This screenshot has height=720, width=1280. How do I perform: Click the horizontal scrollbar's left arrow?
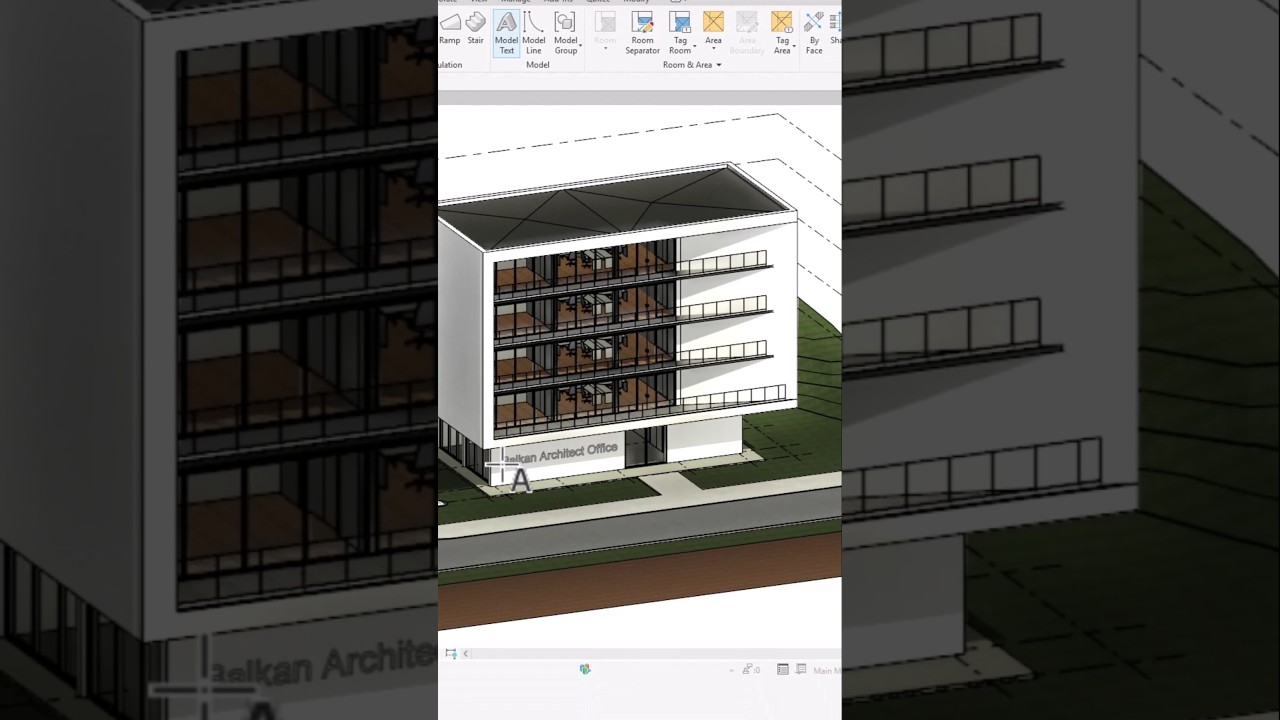pyautogui.click(x=465, y=654)
